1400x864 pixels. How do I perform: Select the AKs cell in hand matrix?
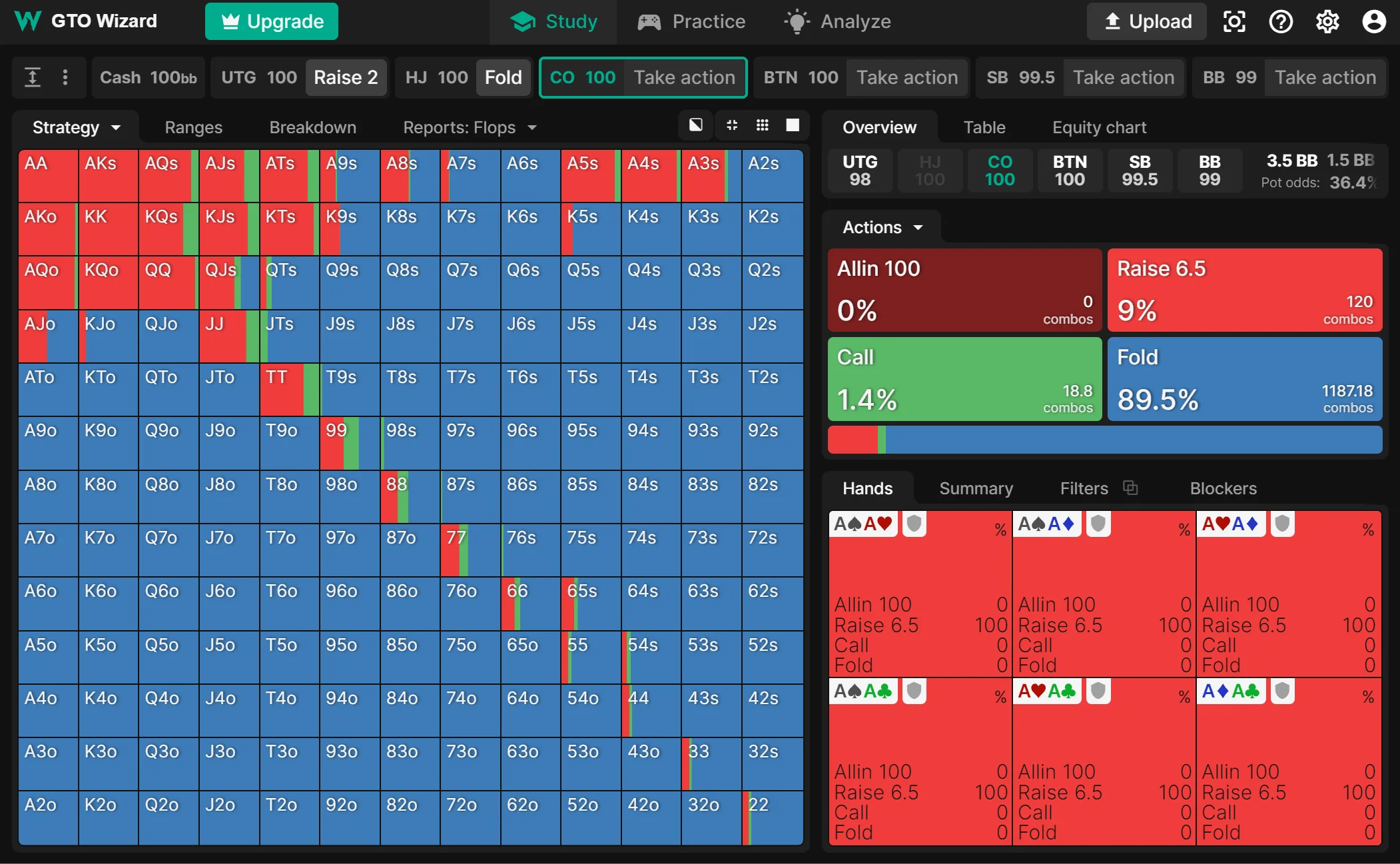click(108, 176)
